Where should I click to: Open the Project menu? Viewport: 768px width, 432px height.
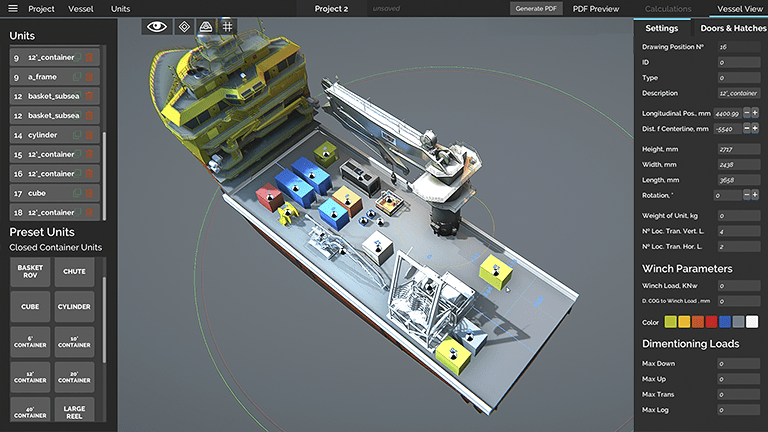(41, 9)
